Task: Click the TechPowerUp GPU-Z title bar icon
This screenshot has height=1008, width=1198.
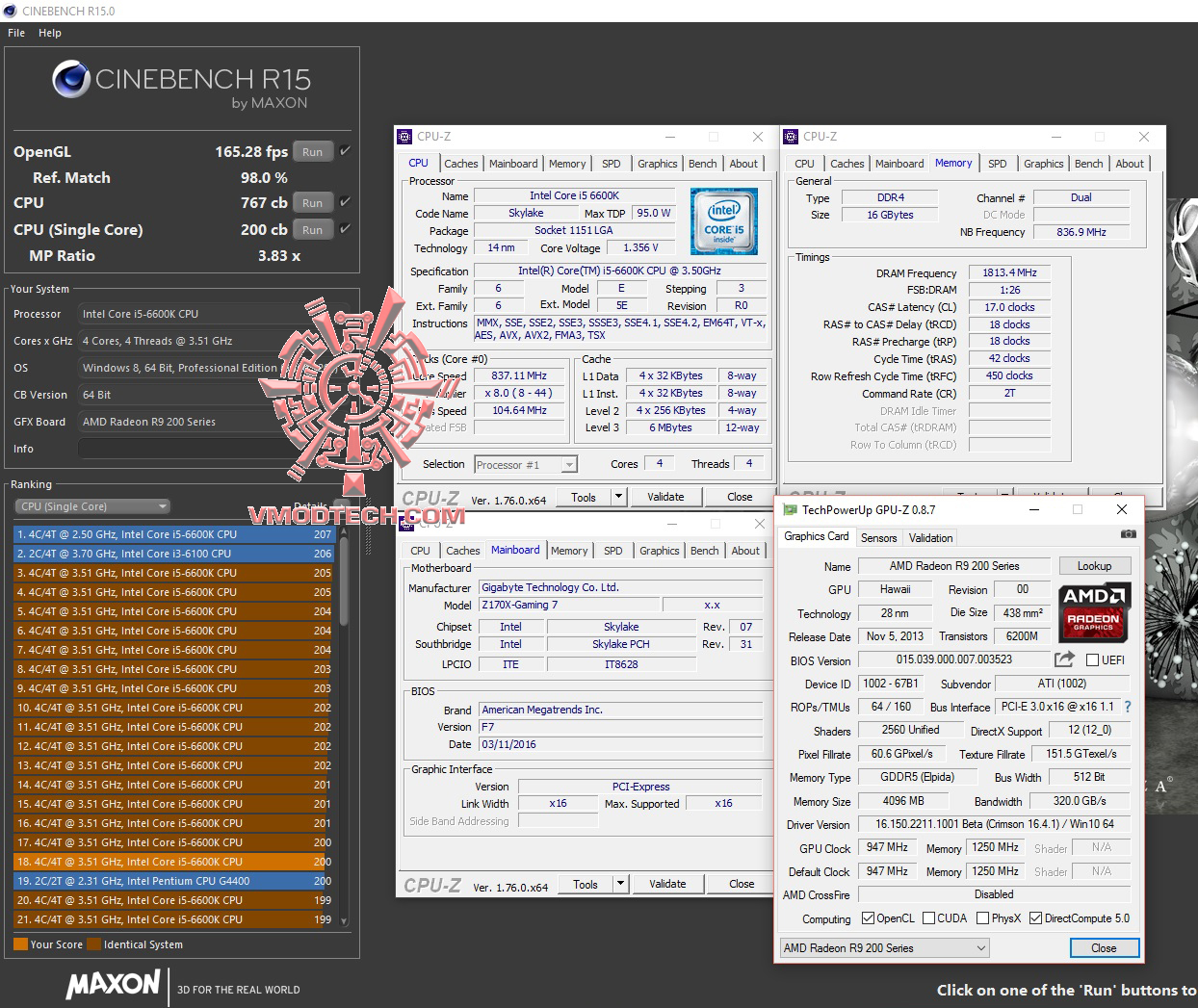Action: point(791,510)
